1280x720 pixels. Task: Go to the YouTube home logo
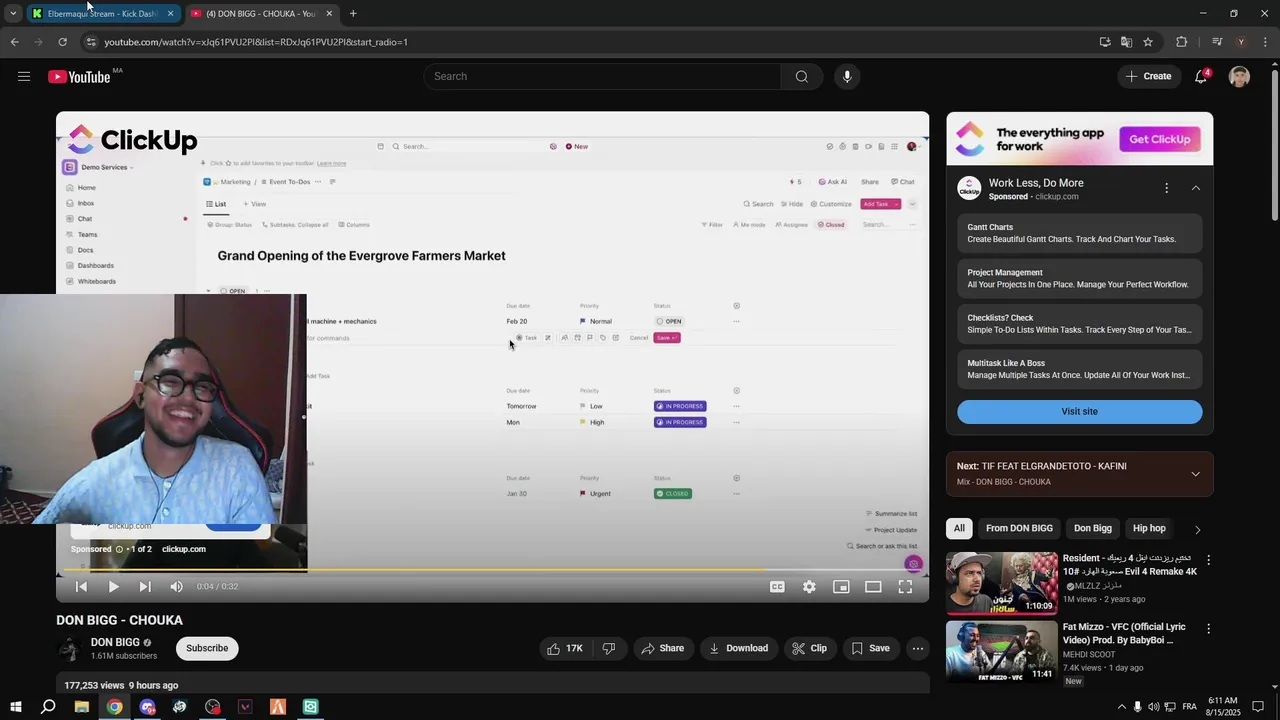click(79, 77)
